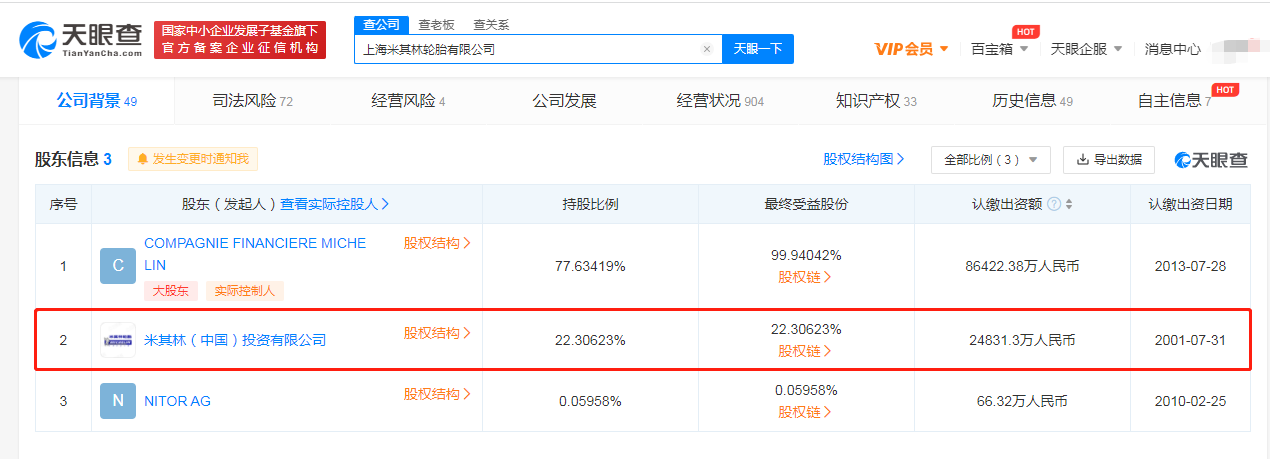Open the TianYanCha logo homepage
The width and height of the screenshot is (1270, 459).
tap(80, 39)
